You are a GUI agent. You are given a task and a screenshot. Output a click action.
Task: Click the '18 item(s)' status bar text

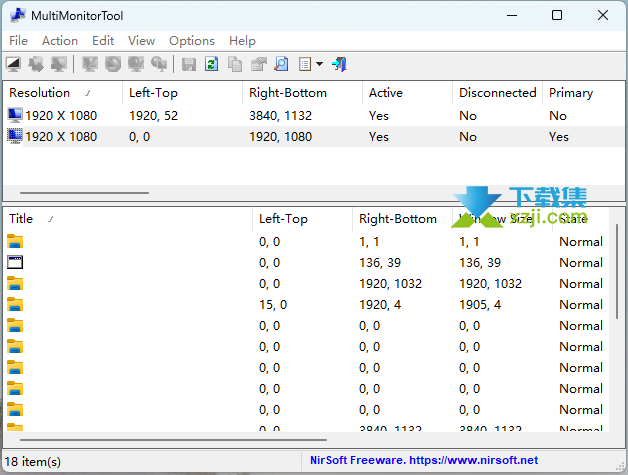point(33,461)
